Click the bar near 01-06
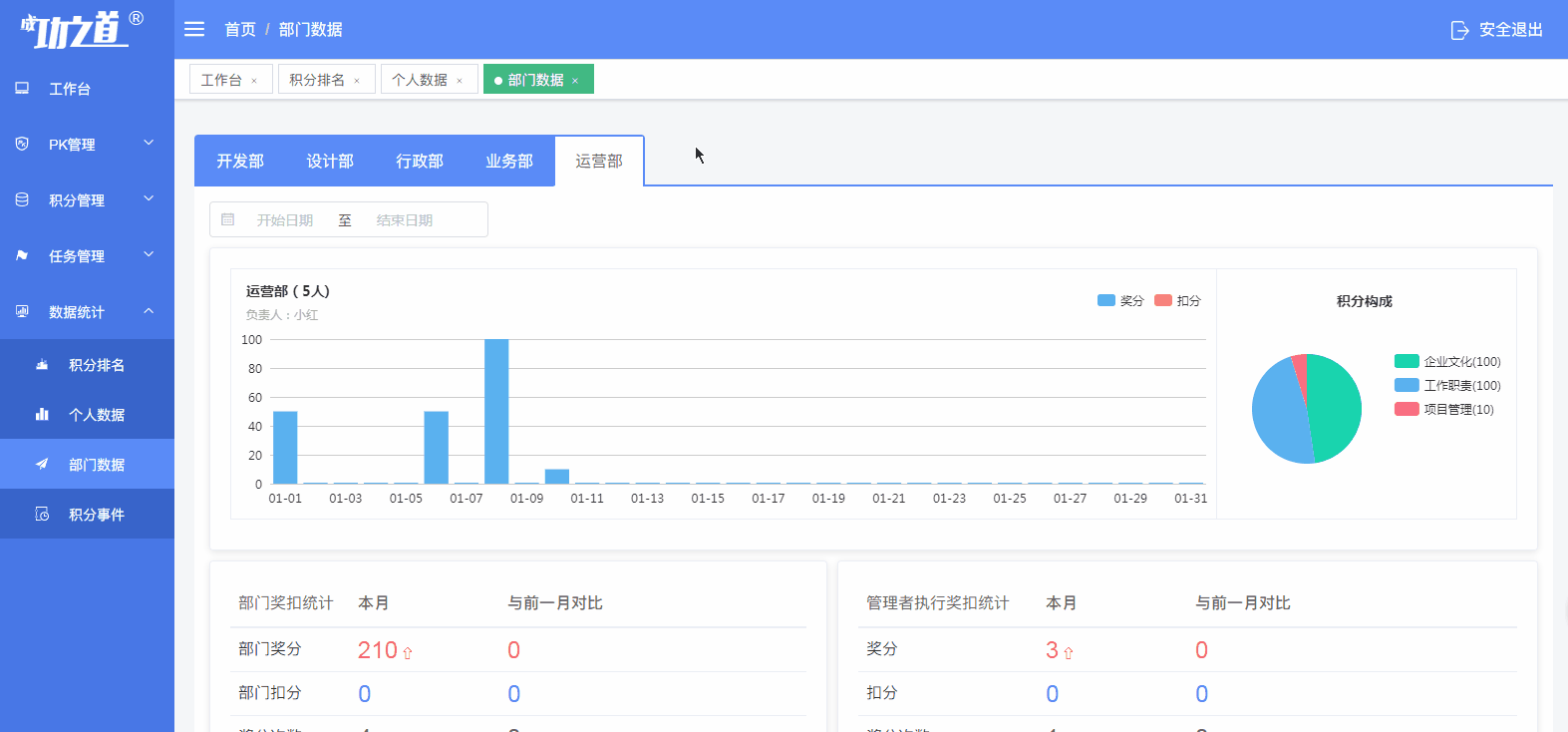The image size is (1568, 732). pos(436,447)
